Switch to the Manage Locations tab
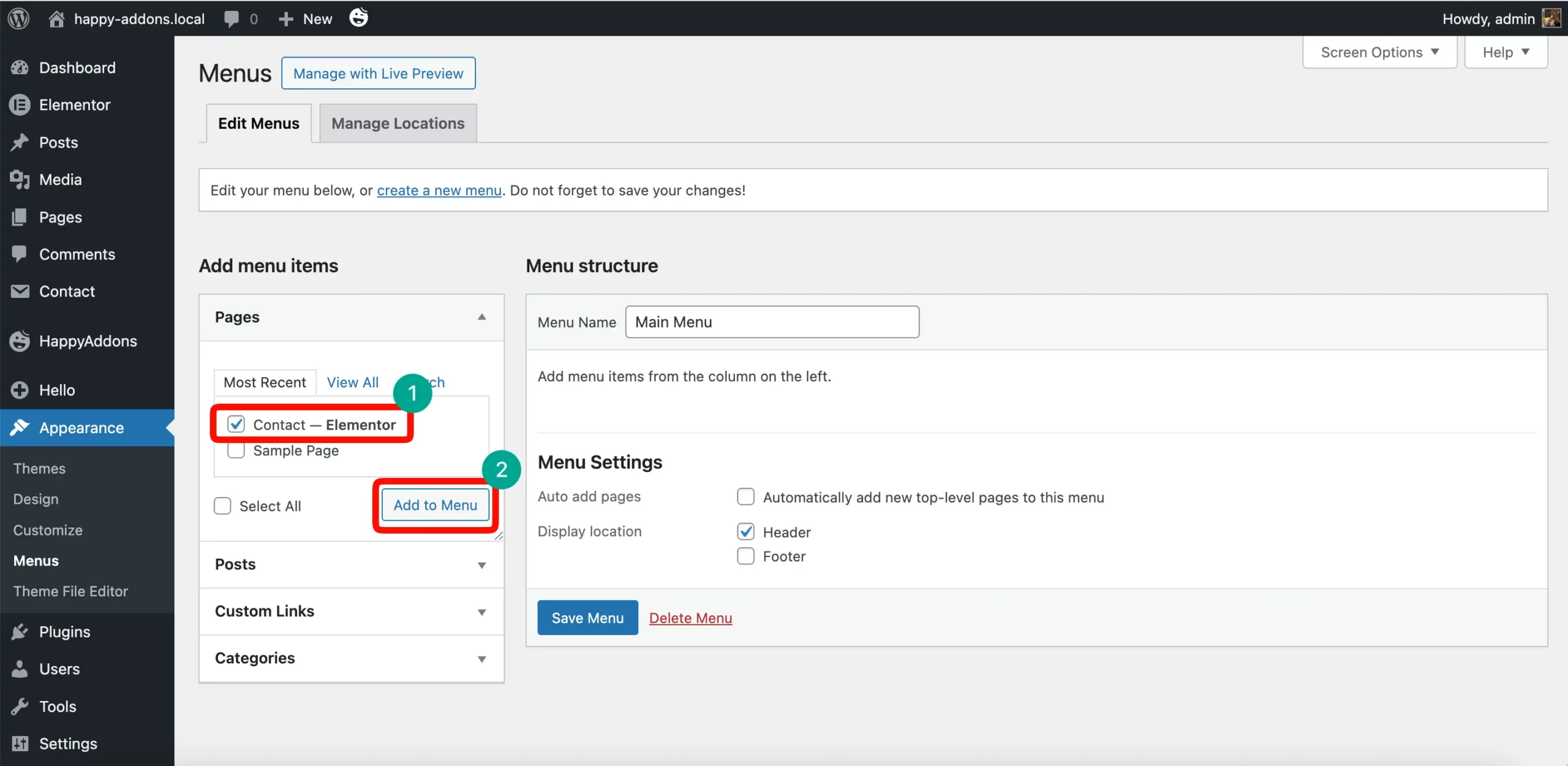The height and width of the screenshot is (766, 1568). click(x=398, y=123)
